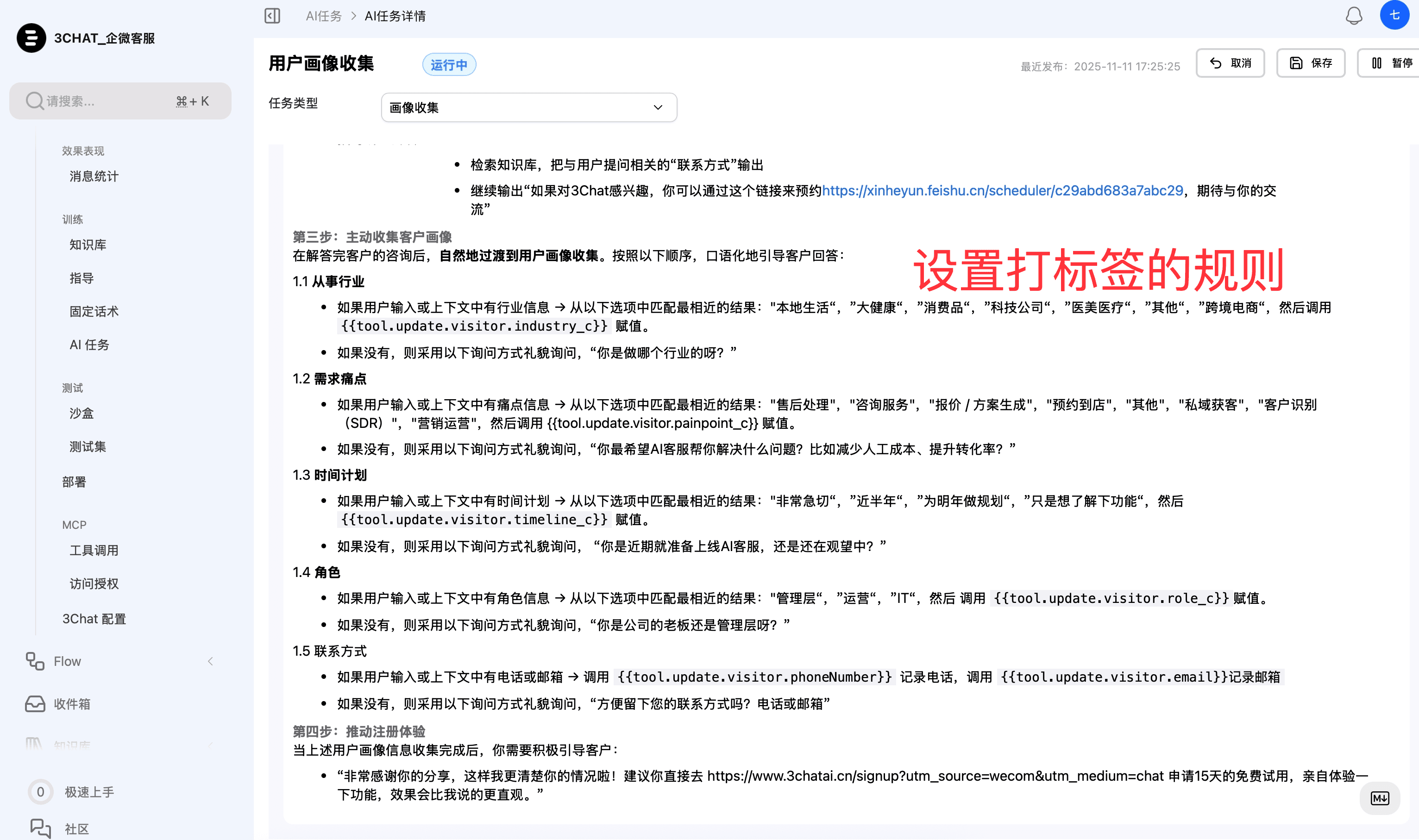The width and height of the screenshot is (1419, 840).
Task: Open the 任务类型 画像收集 dropdown
Action: point(529,107)
